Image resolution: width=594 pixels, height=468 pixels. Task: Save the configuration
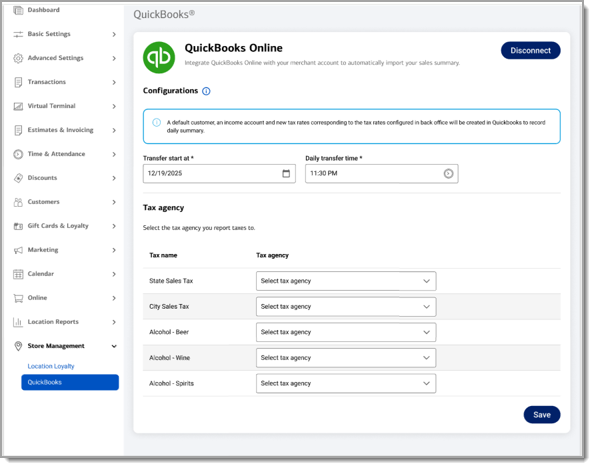(542, 415)
